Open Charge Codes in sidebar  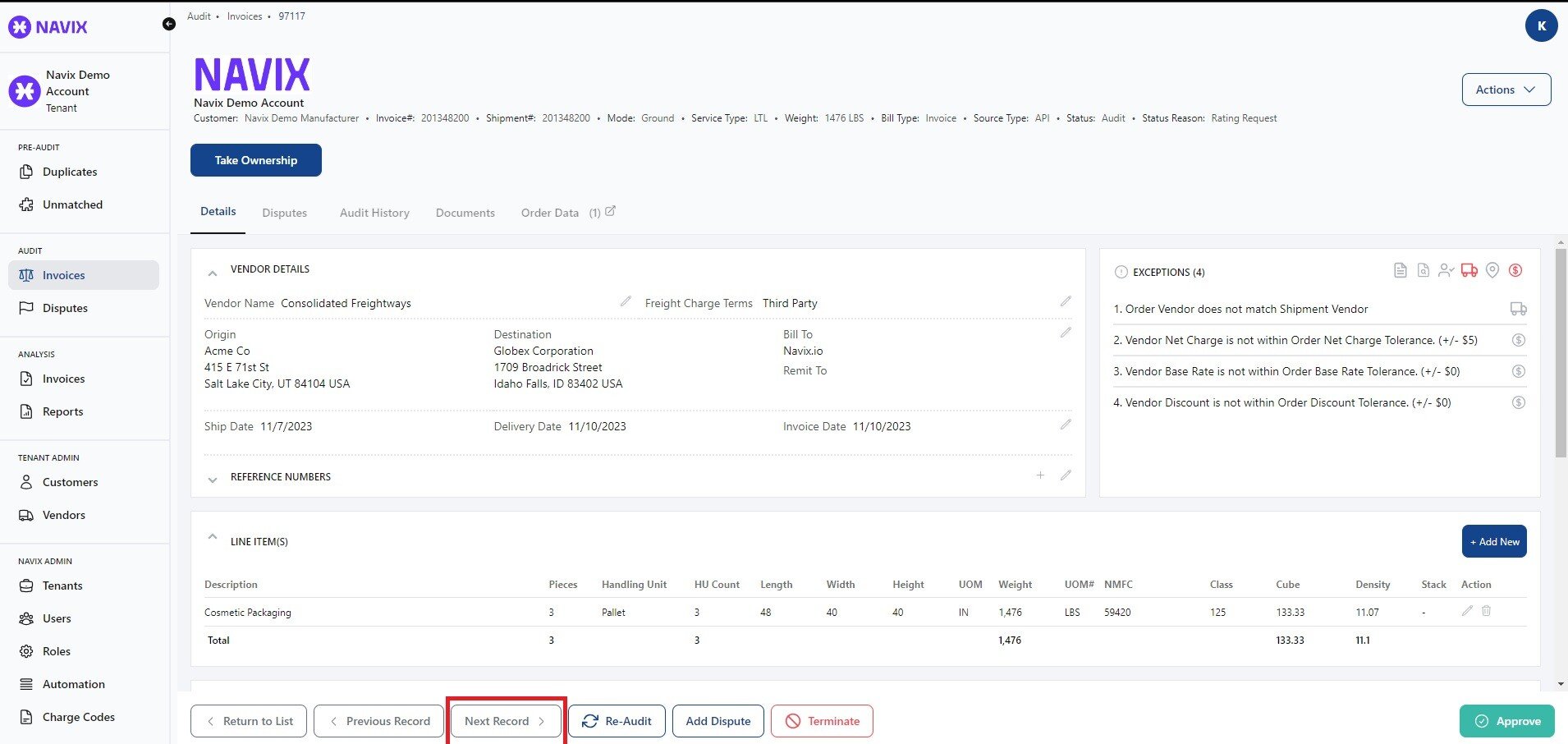78,717
